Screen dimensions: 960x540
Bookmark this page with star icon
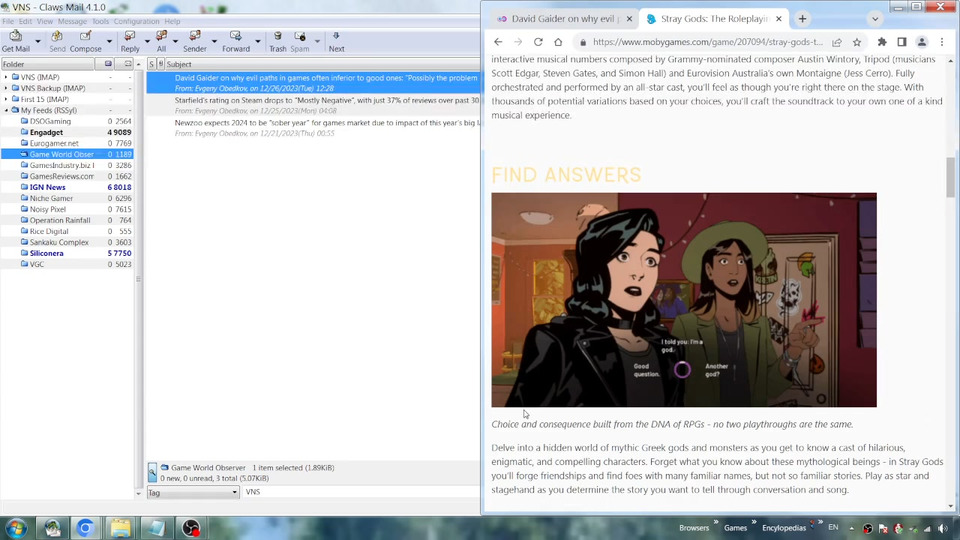pos(857,42)
